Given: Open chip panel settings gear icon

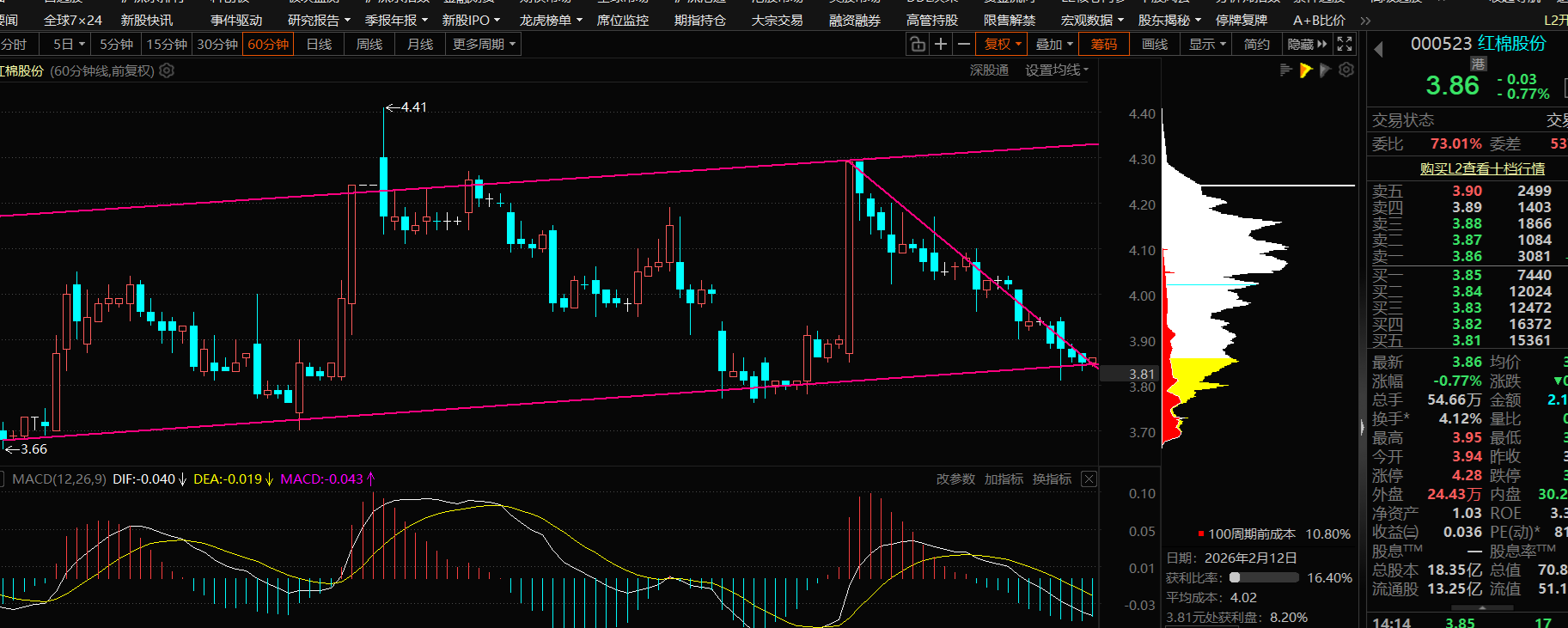Looking at the screenshot, I should tap(1346, 70).
